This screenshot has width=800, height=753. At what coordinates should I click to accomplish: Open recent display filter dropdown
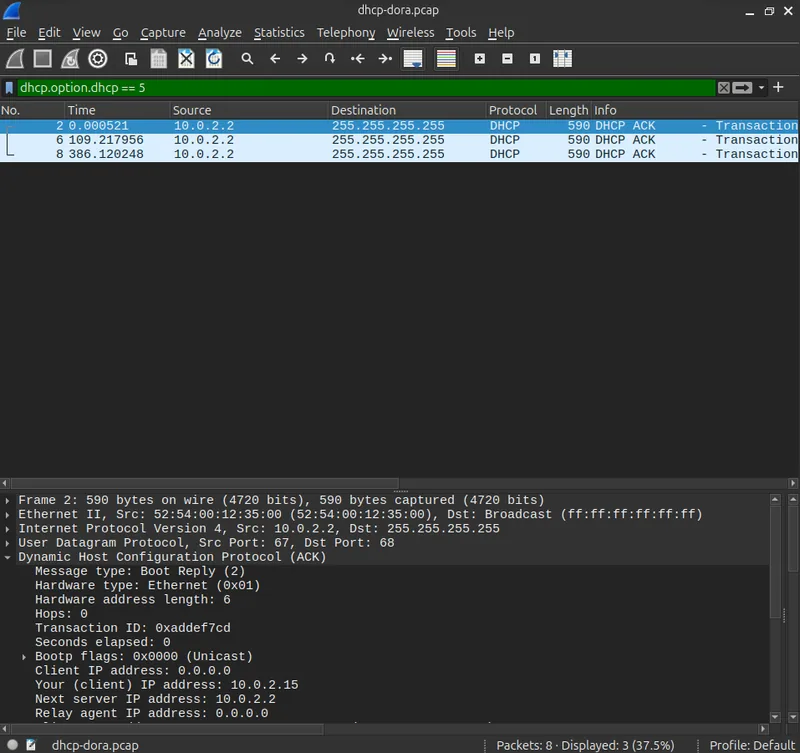click(x=761, y=88)
